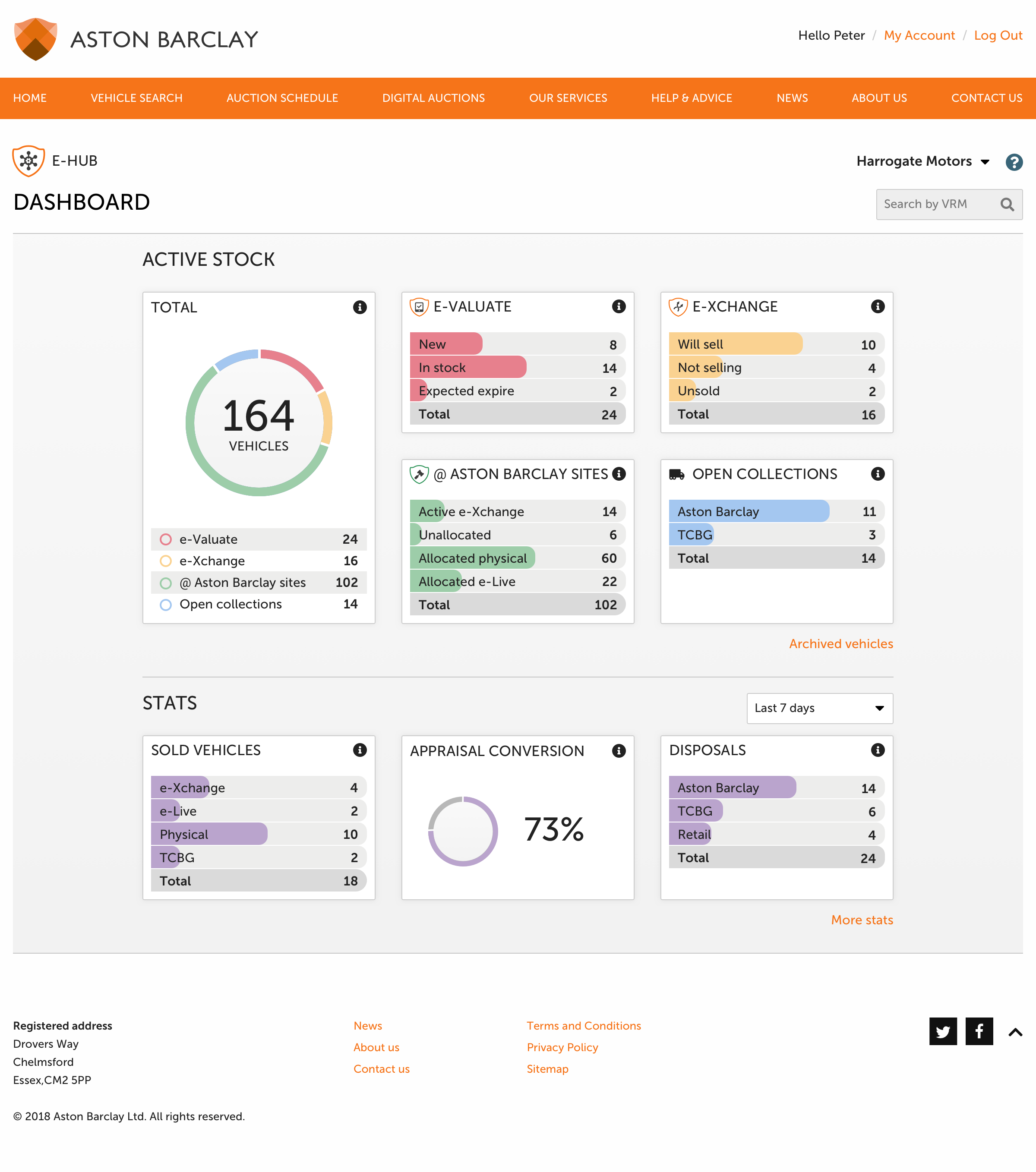View info for the Disposals card

pos(878,750)
